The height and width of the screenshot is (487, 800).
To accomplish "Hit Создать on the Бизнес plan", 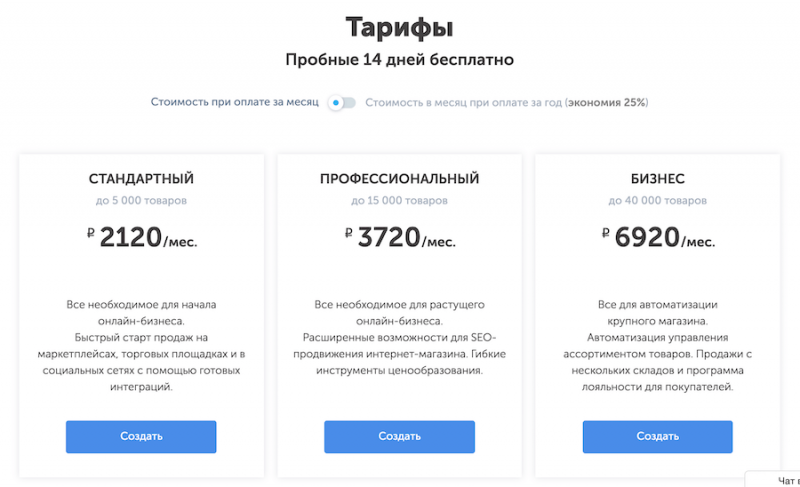I will [657, 436].
